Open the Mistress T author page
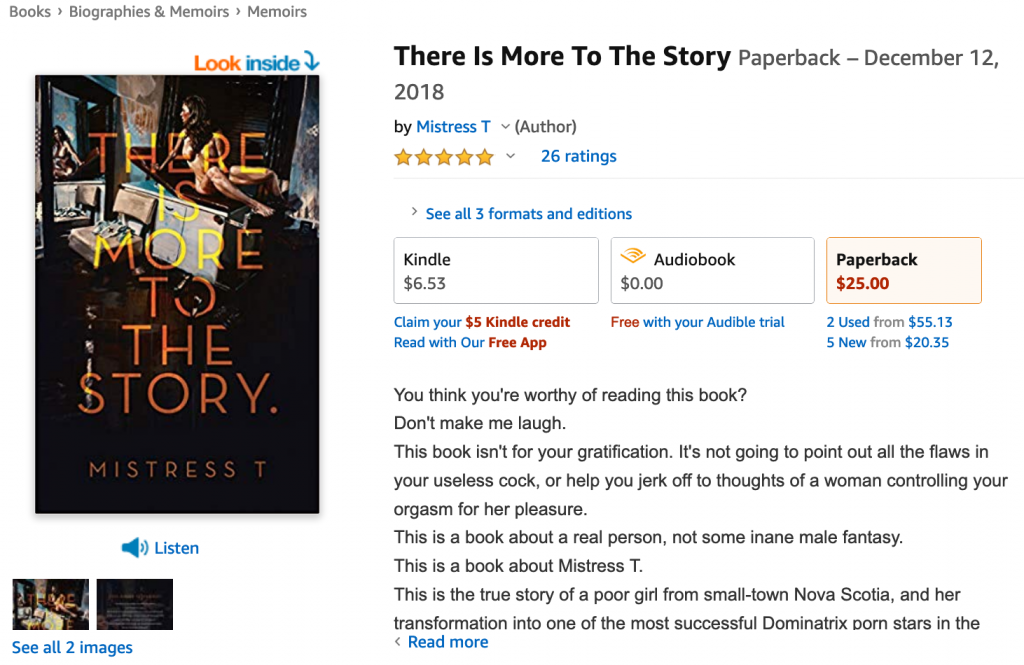The height and width of the screenshot is (665, 1024). 453,126
